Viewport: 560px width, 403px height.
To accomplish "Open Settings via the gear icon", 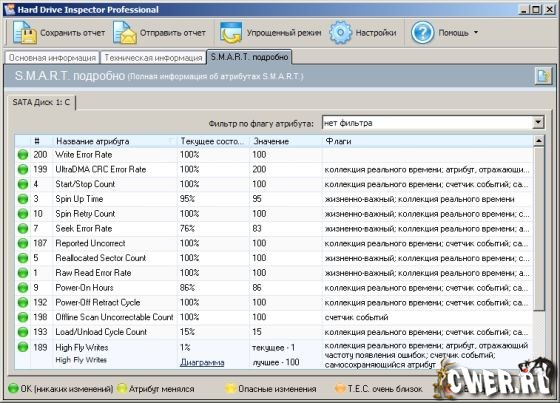I will [340, 33].
